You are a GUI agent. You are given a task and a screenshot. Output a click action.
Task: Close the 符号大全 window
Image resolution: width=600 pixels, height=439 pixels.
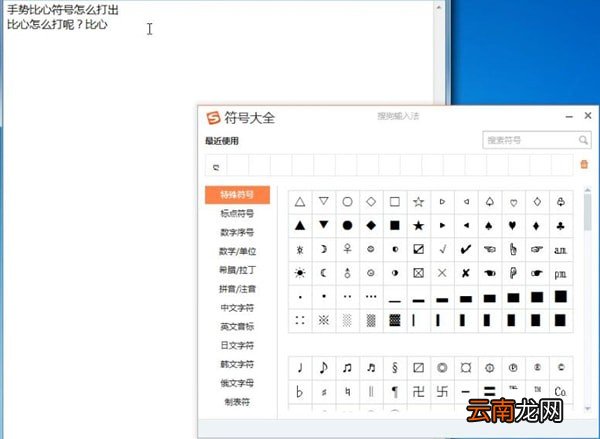(588, 116)
